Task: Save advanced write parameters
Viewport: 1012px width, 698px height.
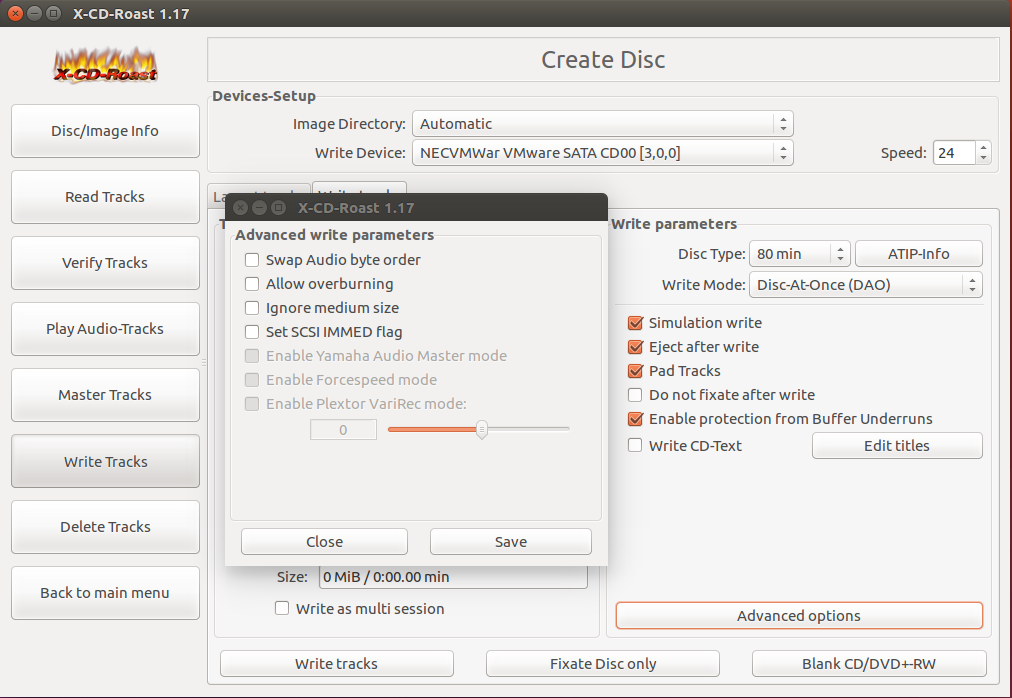Action: (x=511, y=542)
